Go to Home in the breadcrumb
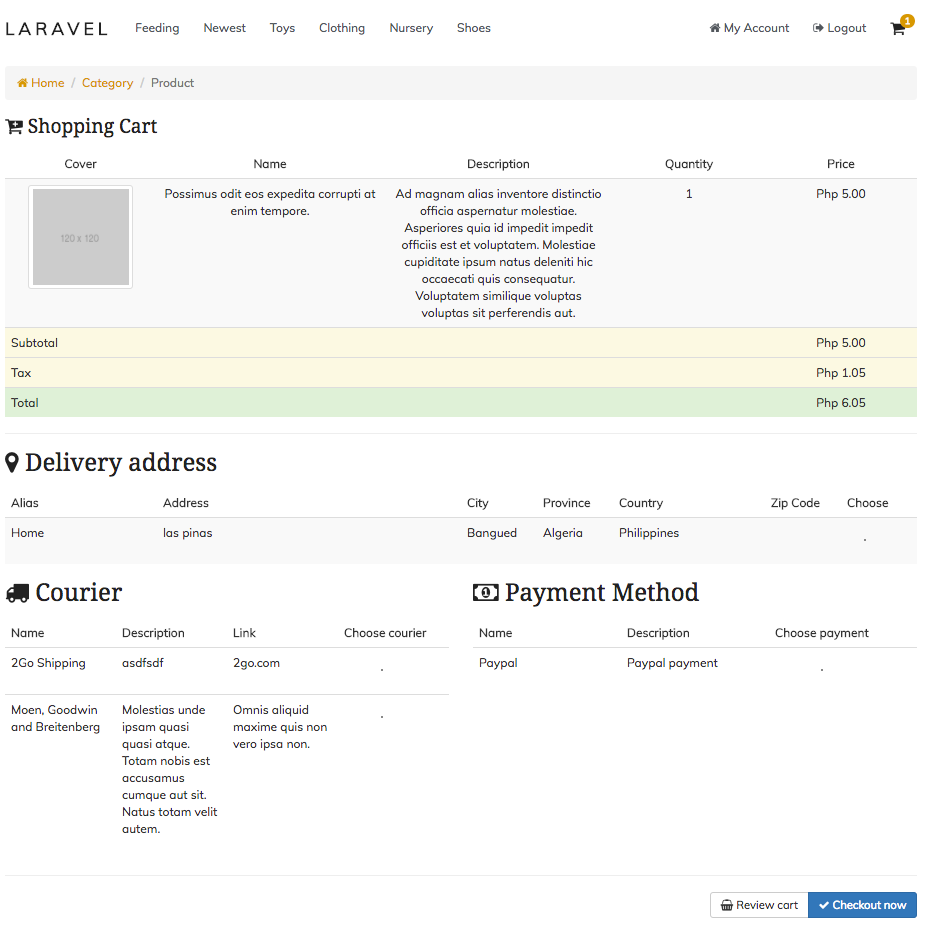Viewport: 935px width, 938px height. 41,83
